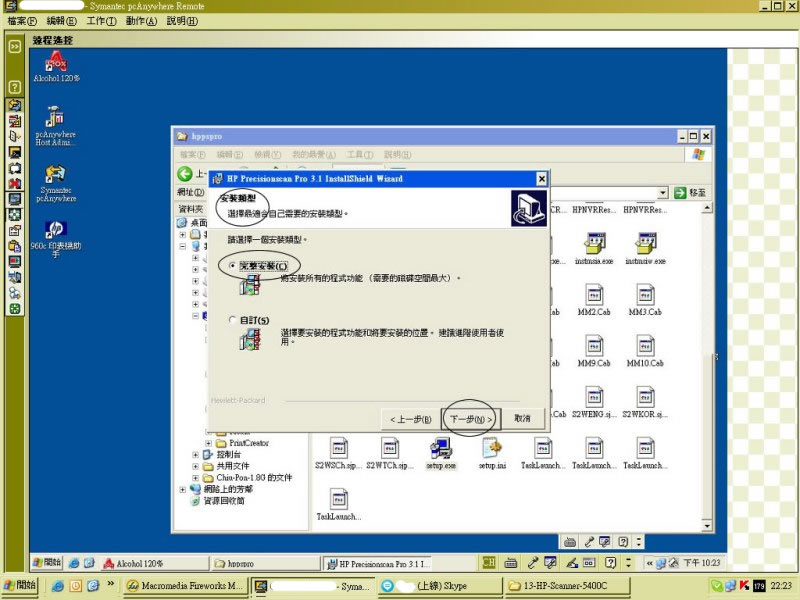Open the address bar dropdown in hppspro
800x600 pixels.
tap(662, 192)
